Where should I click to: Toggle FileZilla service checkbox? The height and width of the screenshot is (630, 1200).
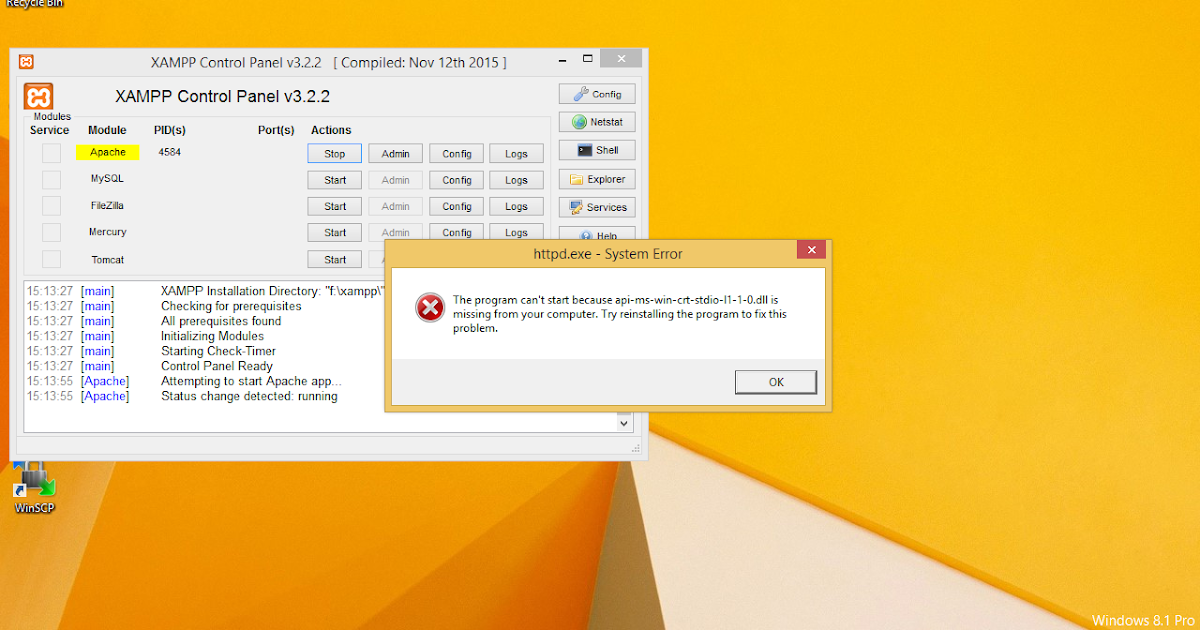pos(51,206)
